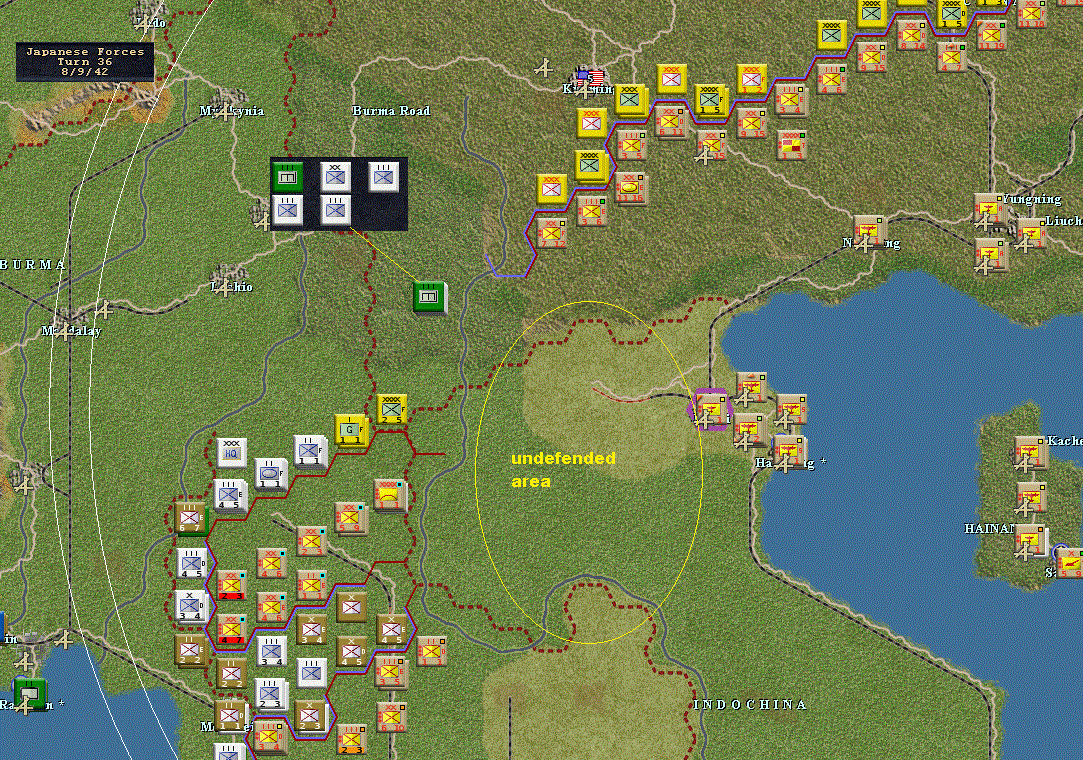Screen dimensions: 1083x760
Task: Select the Japanese air unit beside the HAINAN label
Action: [1031, 542]
